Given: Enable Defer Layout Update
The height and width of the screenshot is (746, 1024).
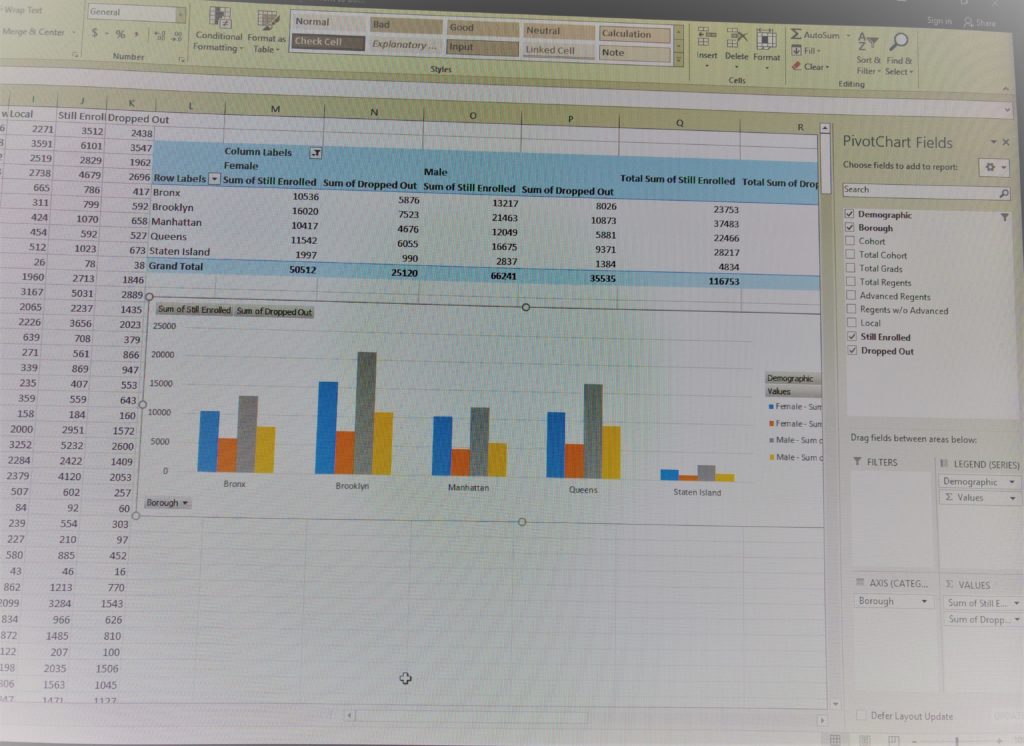Looking at the screenshot, I should click(x=861, y=715).
